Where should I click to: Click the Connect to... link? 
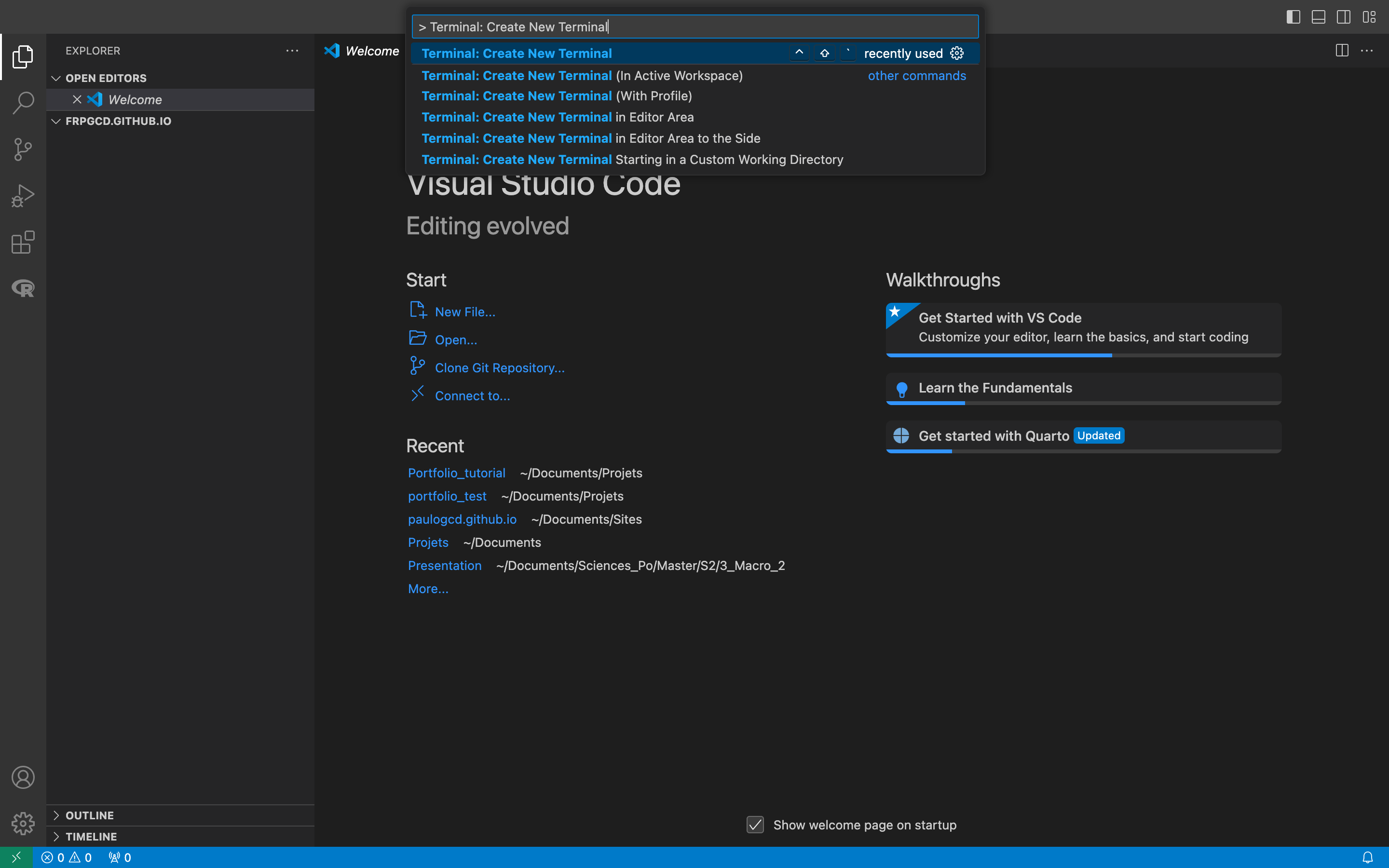[x=472, y=396]
